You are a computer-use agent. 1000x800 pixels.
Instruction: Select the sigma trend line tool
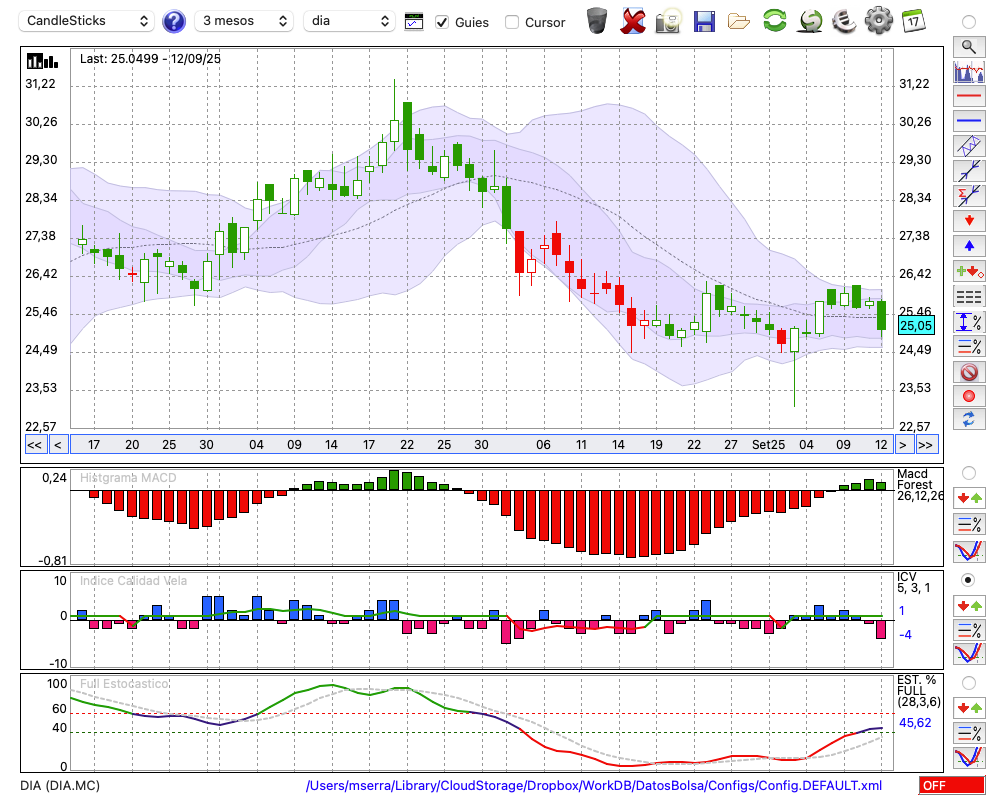(969, 195)
